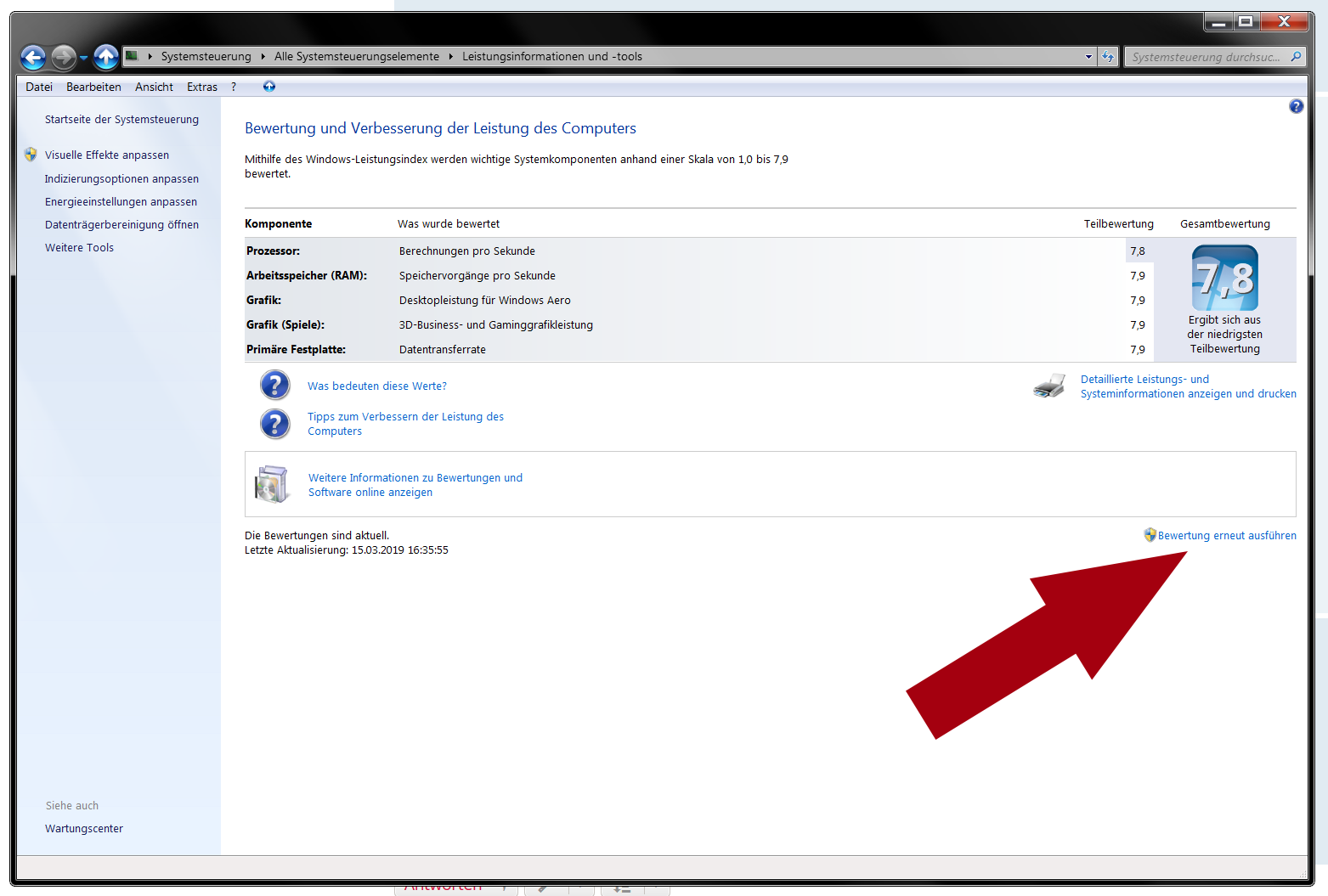1328x896 pixels.
Task: Open the Datei menu
Action: point(39,87)
